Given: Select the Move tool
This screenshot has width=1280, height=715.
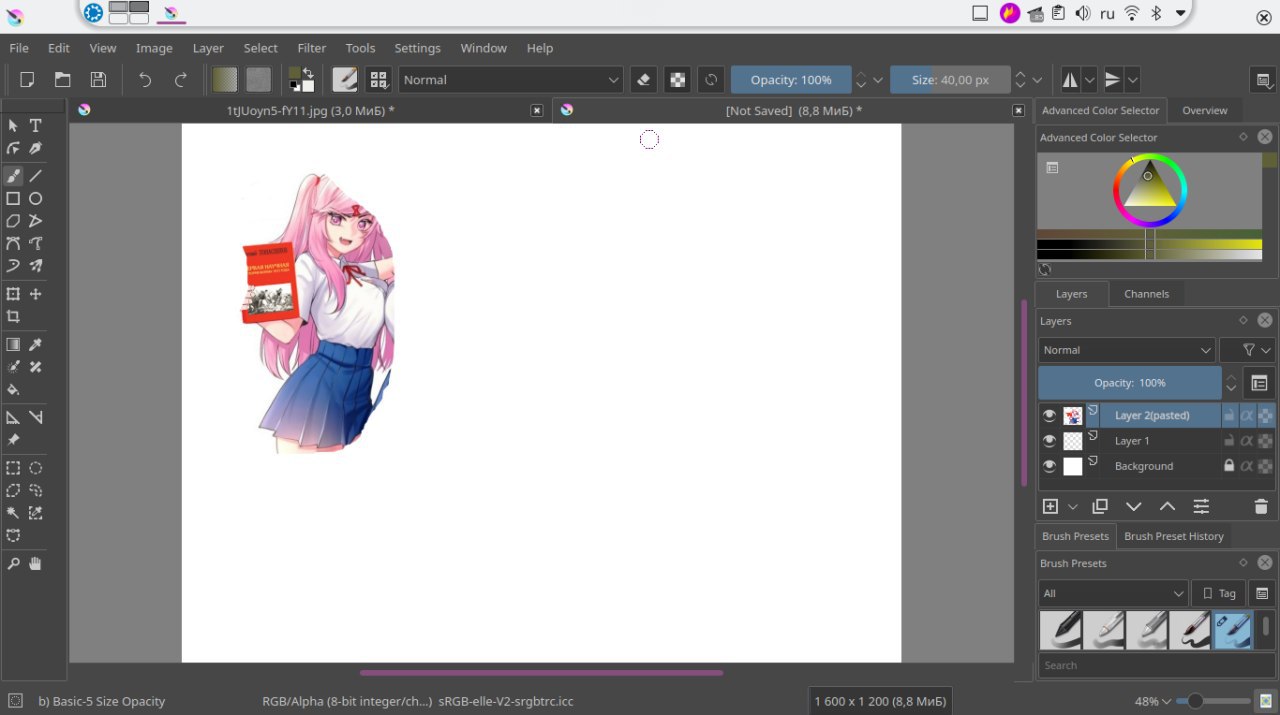Looking at the screenshot, I should 35,294.
